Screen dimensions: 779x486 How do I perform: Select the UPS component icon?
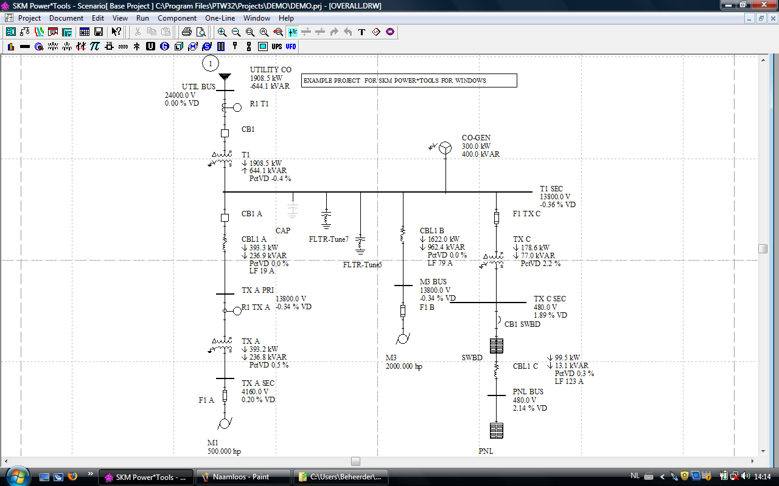point(277,46)
